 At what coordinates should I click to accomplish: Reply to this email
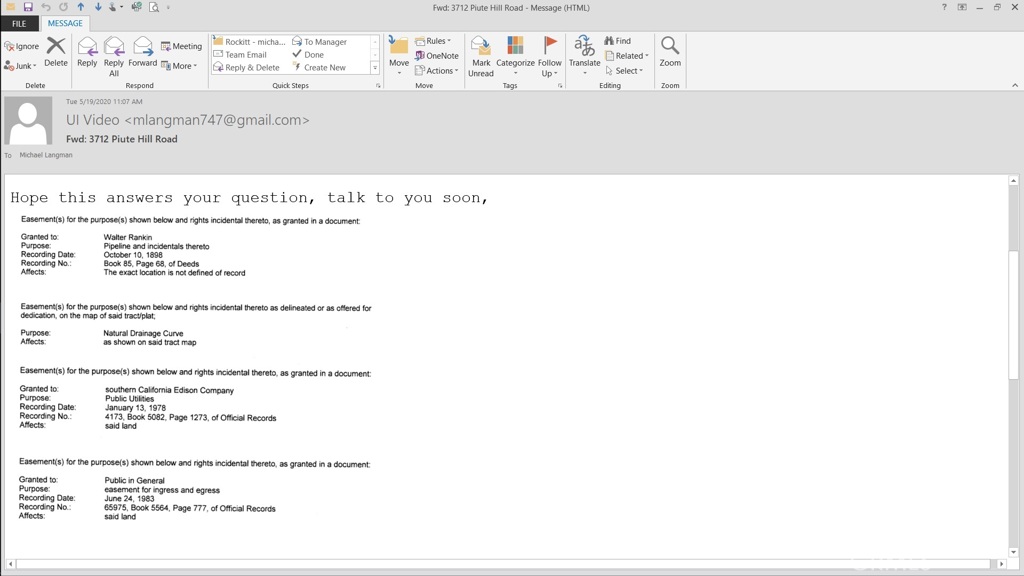click(x=87, y=52)
